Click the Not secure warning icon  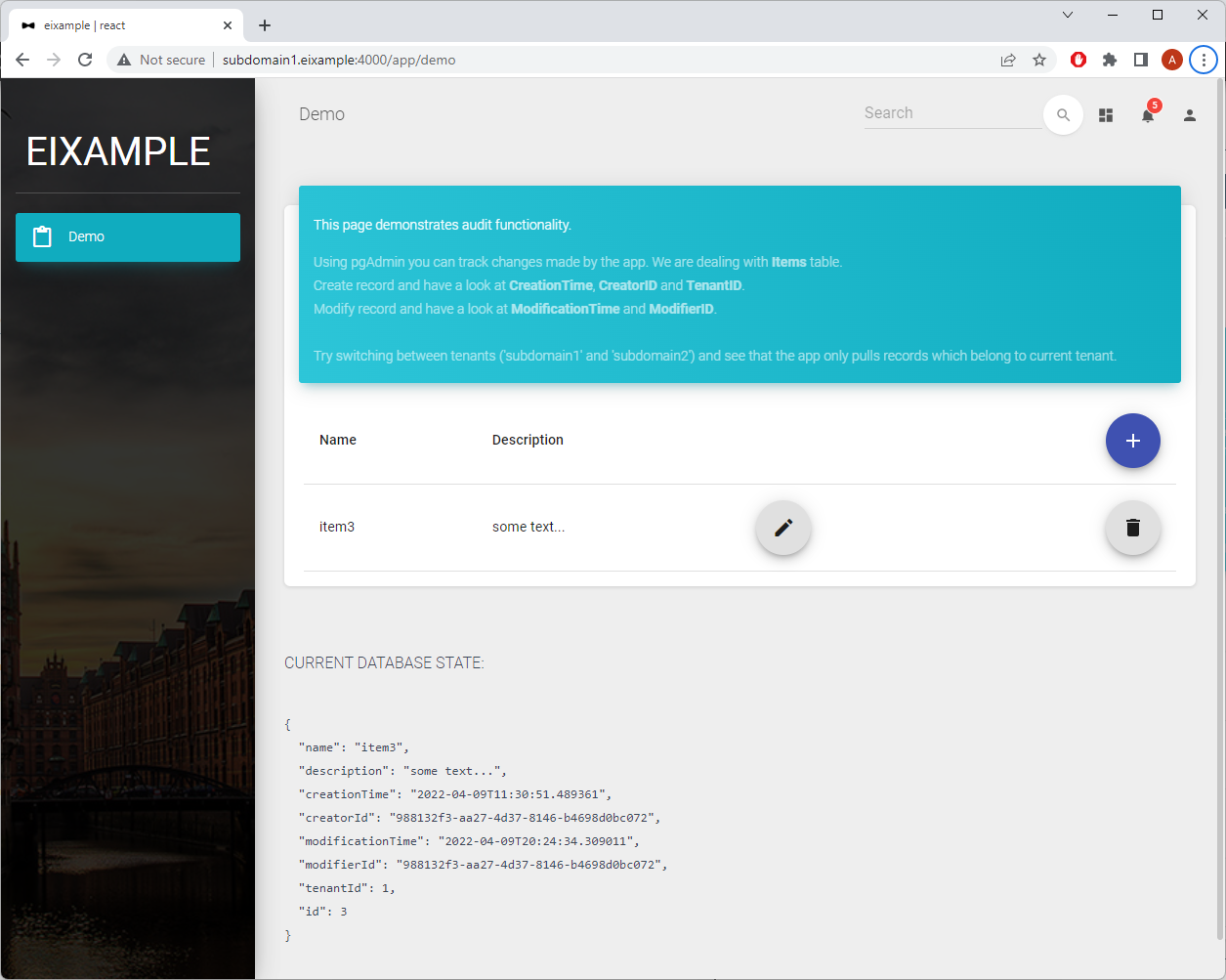(x=124, y=60)
